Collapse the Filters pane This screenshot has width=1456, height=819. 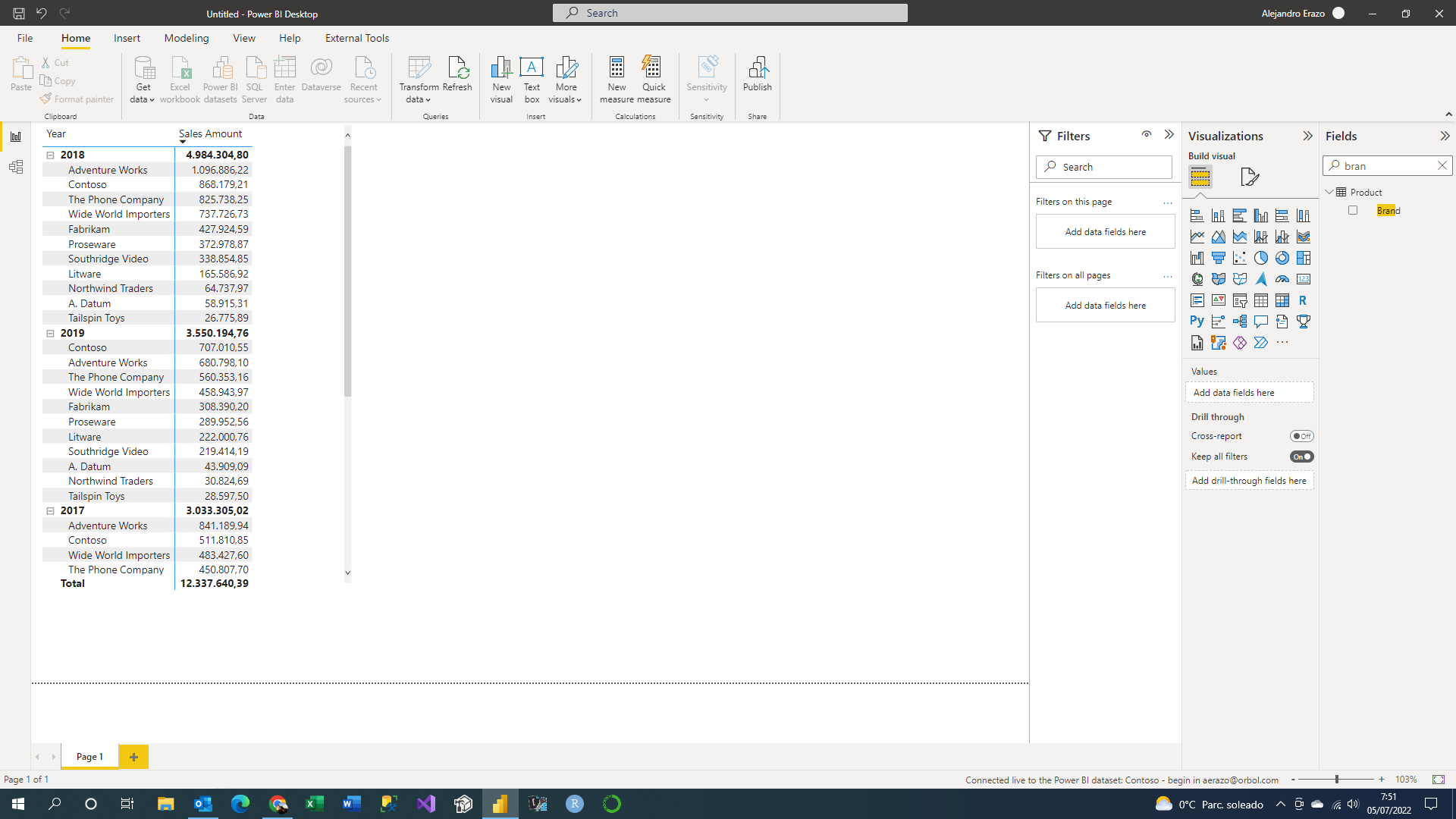[x=1169, y=134]
